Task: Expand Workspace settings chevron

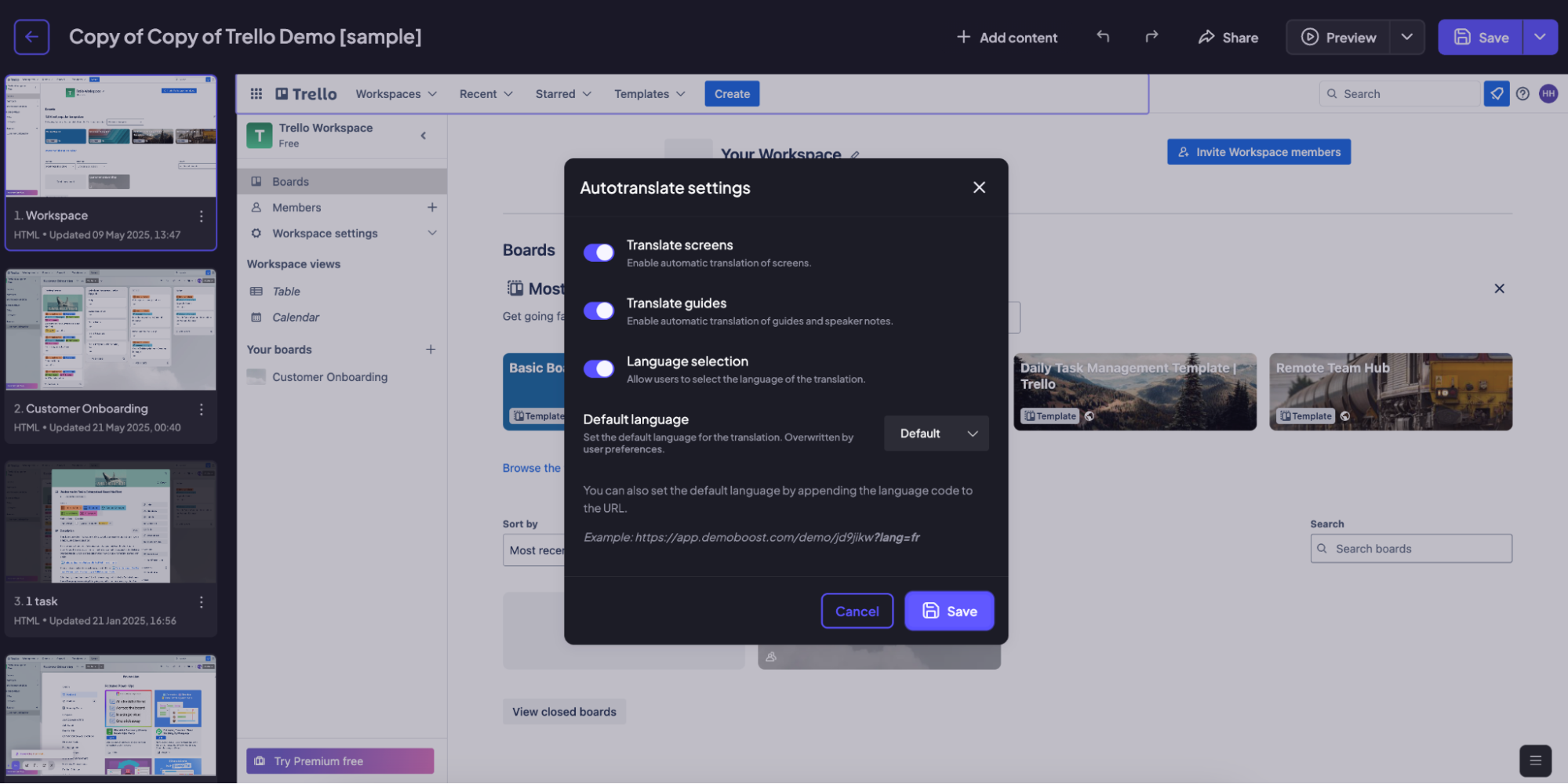Action: 432,234
